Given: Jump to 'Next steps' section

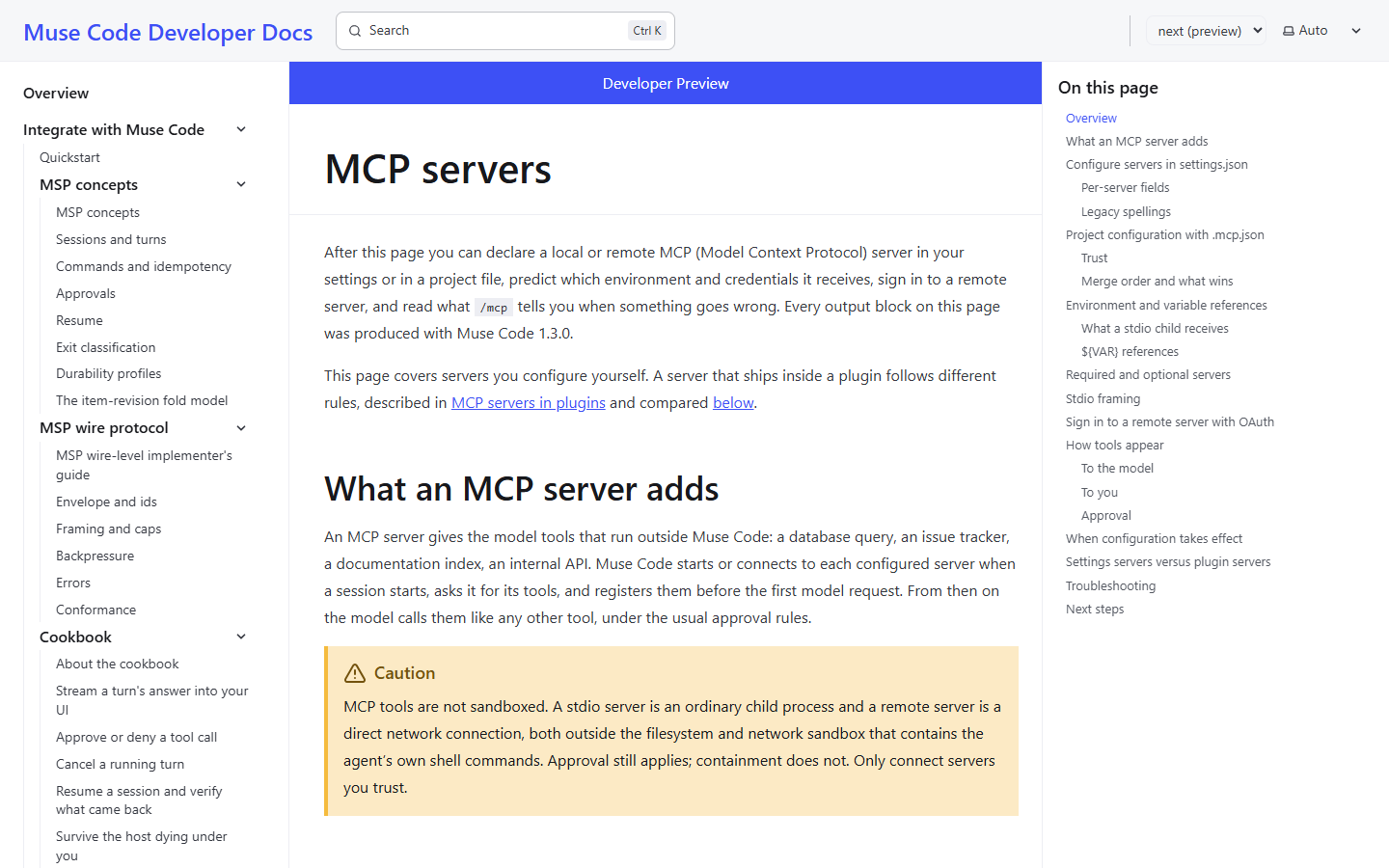Looking at the screenshot, I should (1095, 609).
